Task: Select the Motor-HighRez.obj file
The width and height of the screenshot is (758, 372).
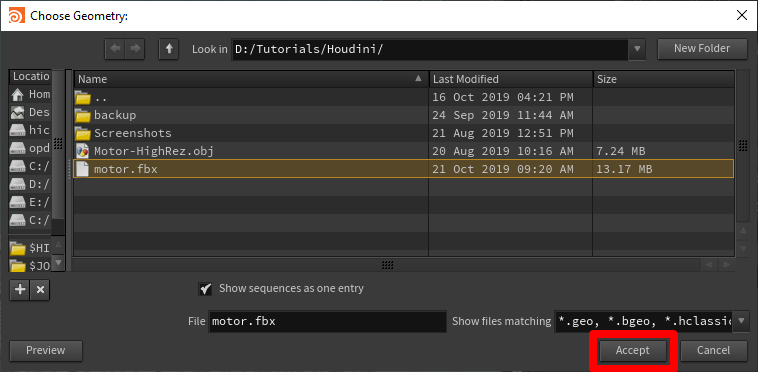Action: pyautogui.click(x=404, y=151)
